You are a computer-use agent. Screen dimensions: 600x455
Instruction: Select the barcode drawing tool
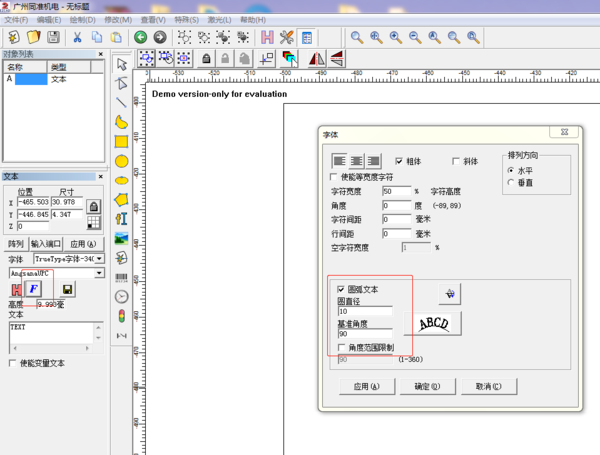point(121,277)
